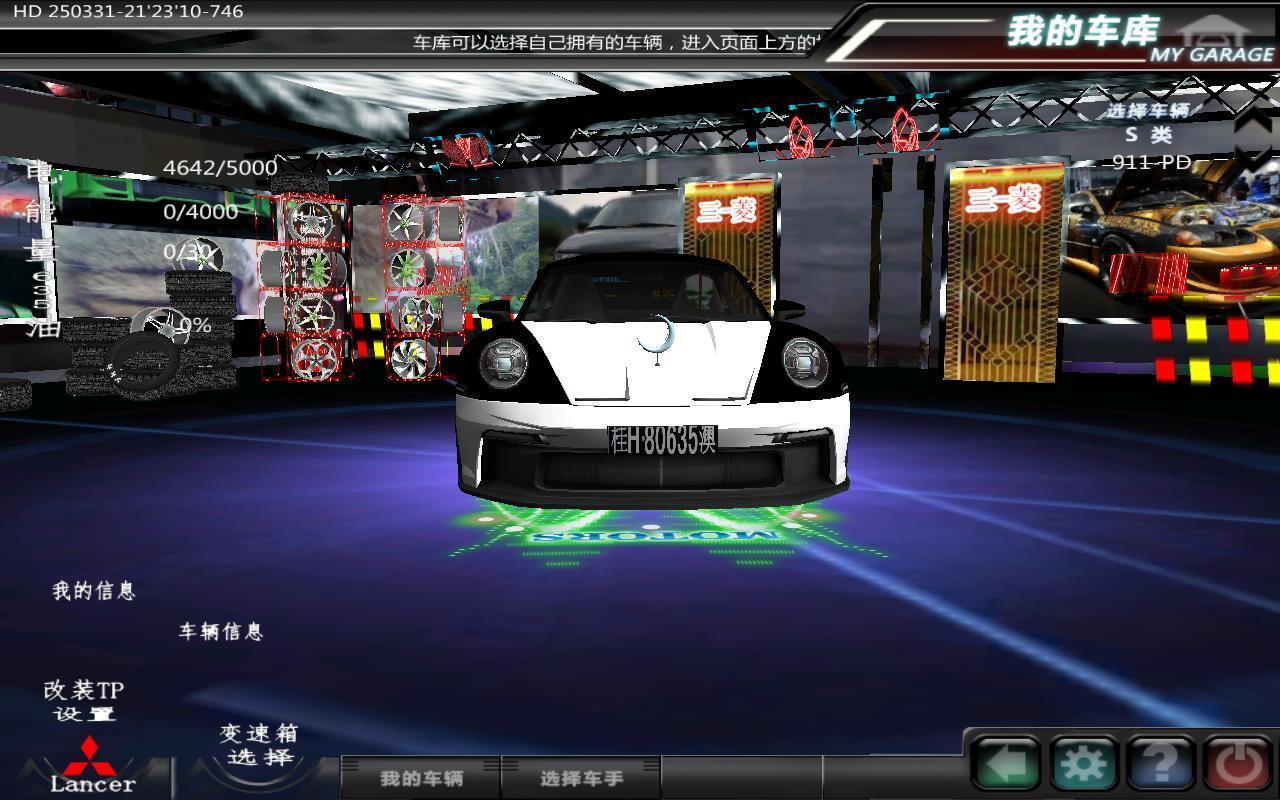This screenshot has width=1280, height=800.
Task: Click the 4642/5000 stat value
Action: point(220,167)
